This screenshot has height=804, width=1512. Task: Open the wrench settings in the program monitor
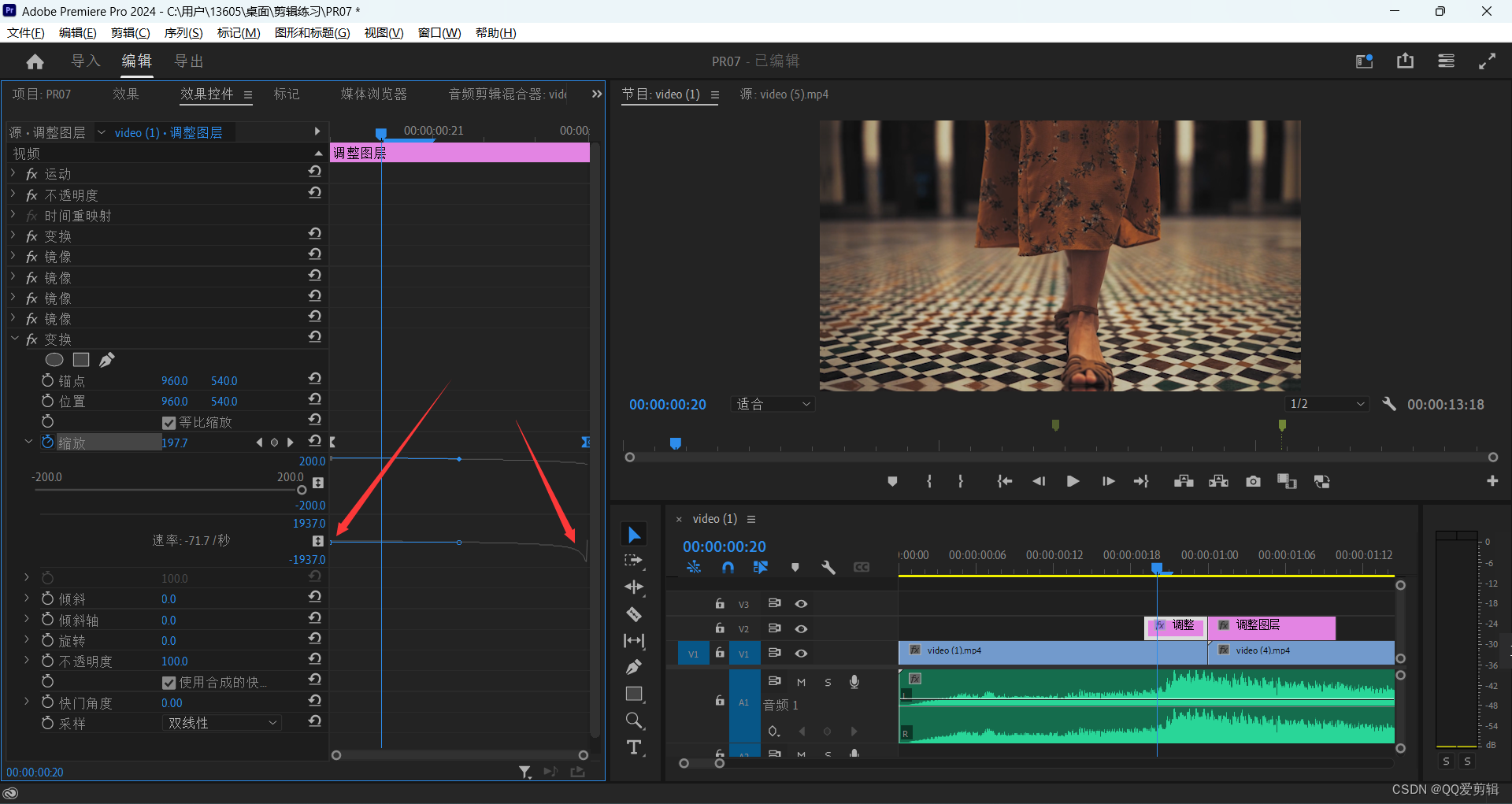click(x=1389, y=404)
